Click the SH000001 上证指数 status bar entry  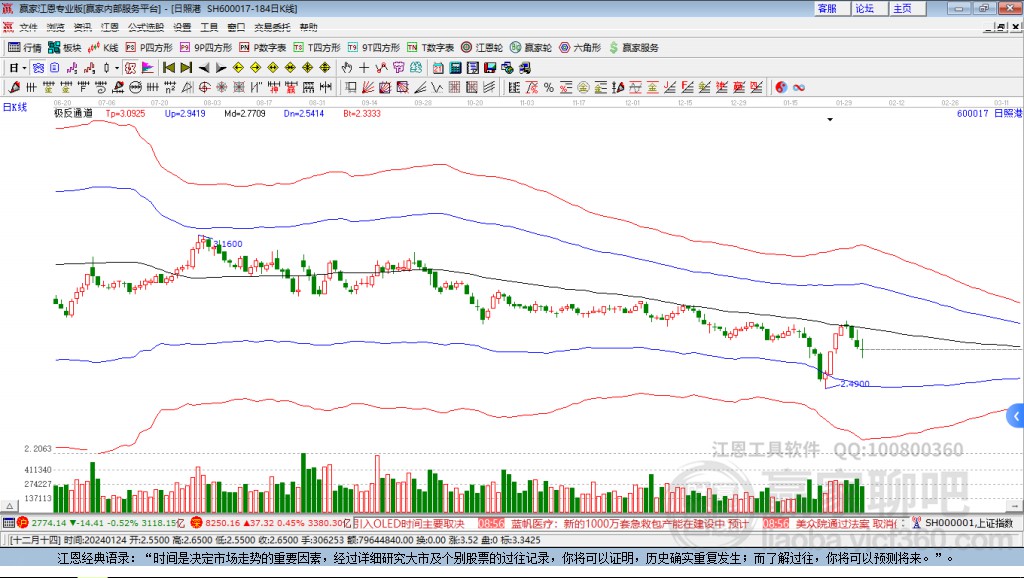pyautogui.click(x=967, y=523)
